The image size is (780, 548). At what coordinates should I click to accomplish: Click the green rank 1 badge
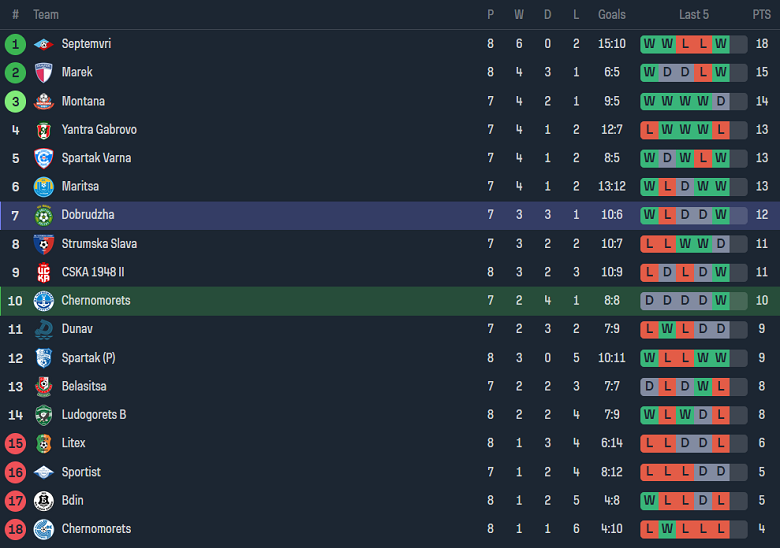(15, 44)
